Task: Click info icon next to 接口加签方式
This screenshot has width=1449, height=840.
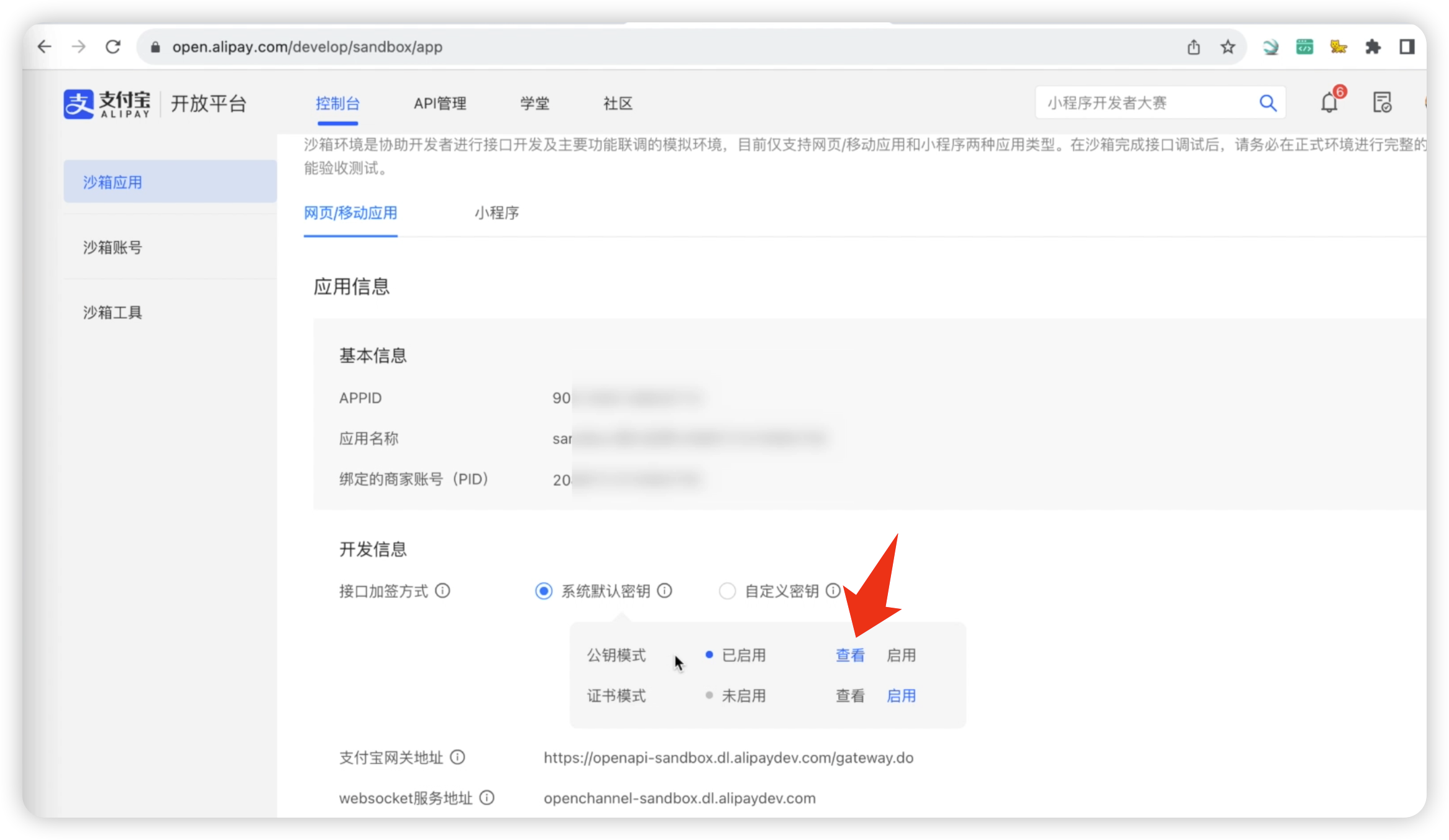Action: tap(442, 590)
